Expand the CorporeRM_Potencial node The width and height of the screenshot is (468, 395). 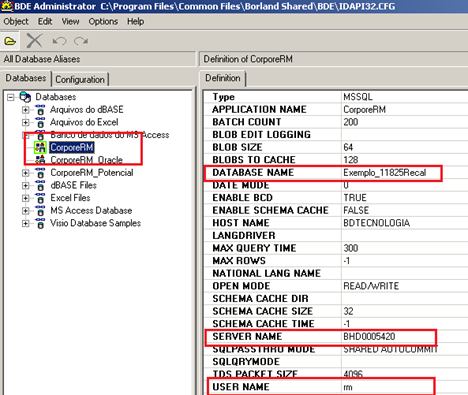click(25, 173)
